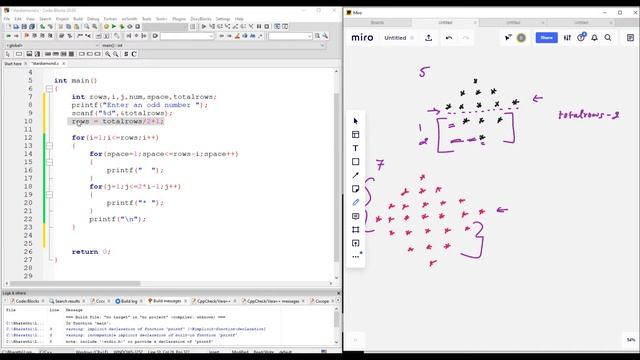Click the Open file icon in Code::Blocks
640x360 pixels.
(x=16, y=27)
